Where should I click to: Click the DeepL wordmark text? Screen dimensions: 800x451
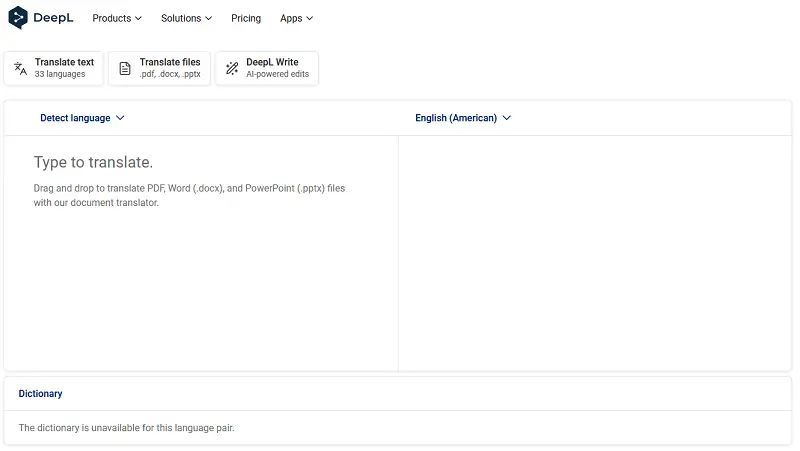coord(53,18)
